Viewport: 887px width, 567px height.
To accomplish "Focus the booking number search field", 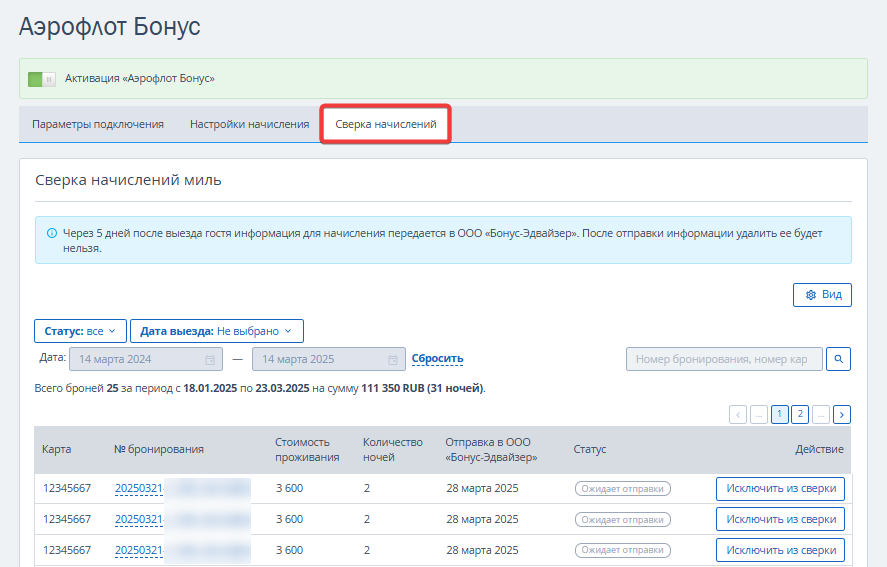I will coord(724,359).
